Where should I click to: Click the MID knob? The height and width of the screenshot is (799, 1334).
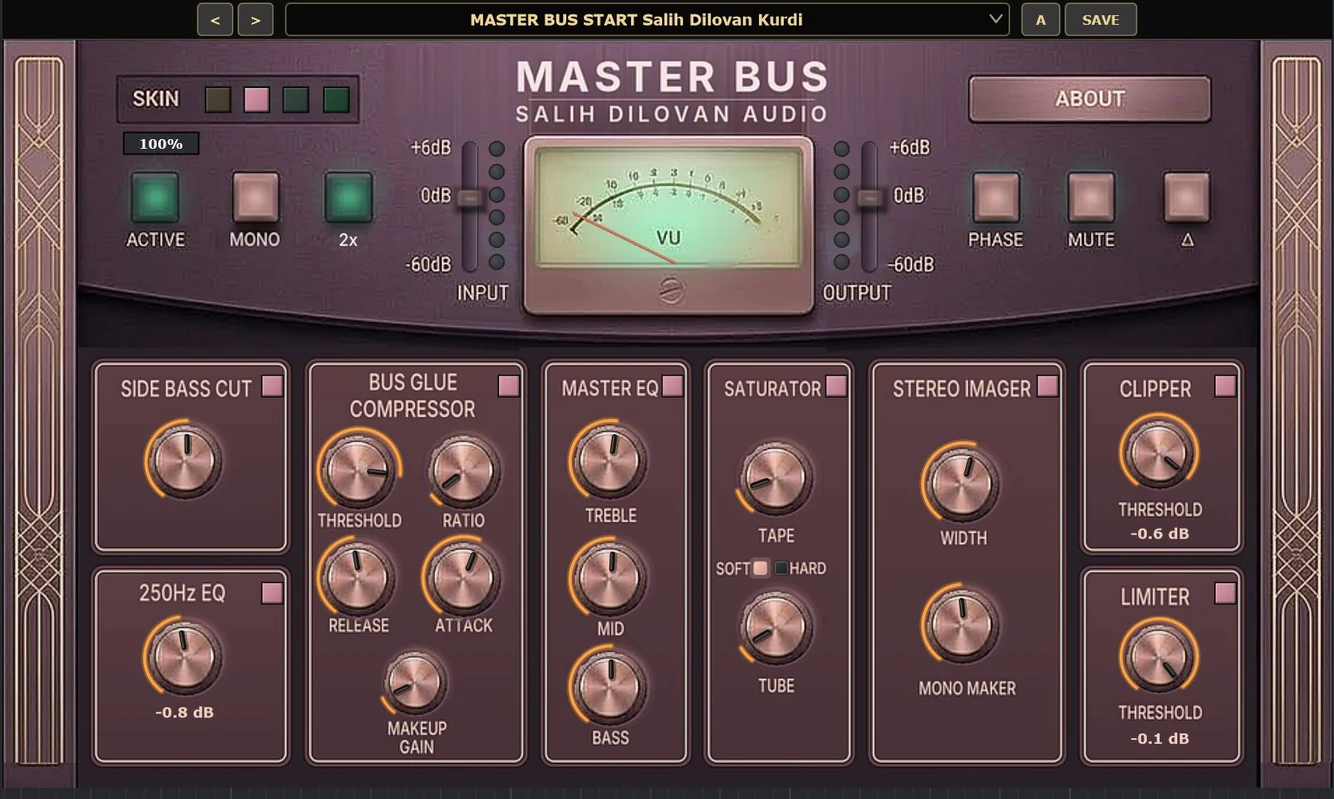point(609,577)
